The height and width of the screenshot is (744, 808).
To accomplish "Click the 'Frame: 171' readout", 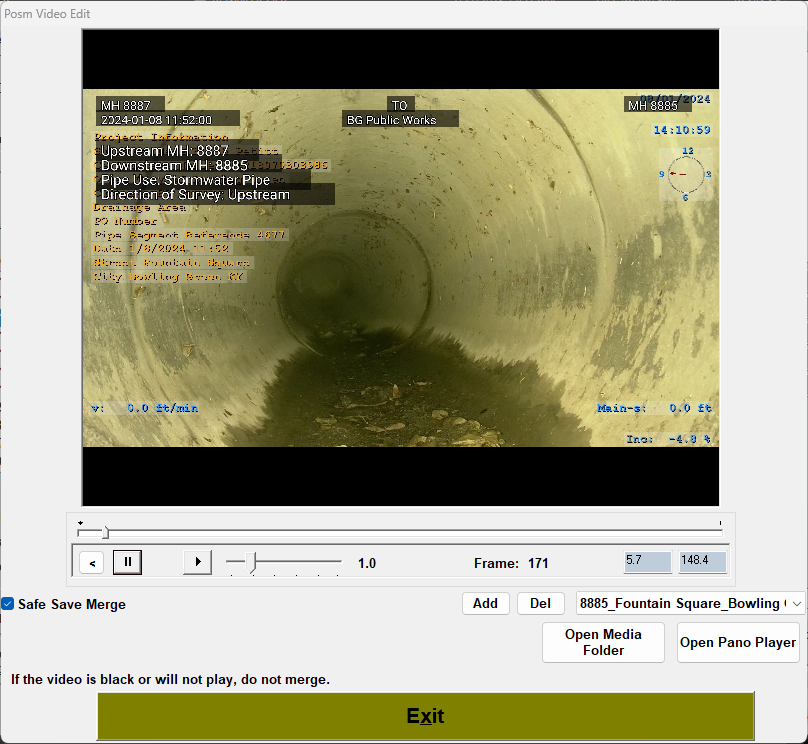I will 511,563.
